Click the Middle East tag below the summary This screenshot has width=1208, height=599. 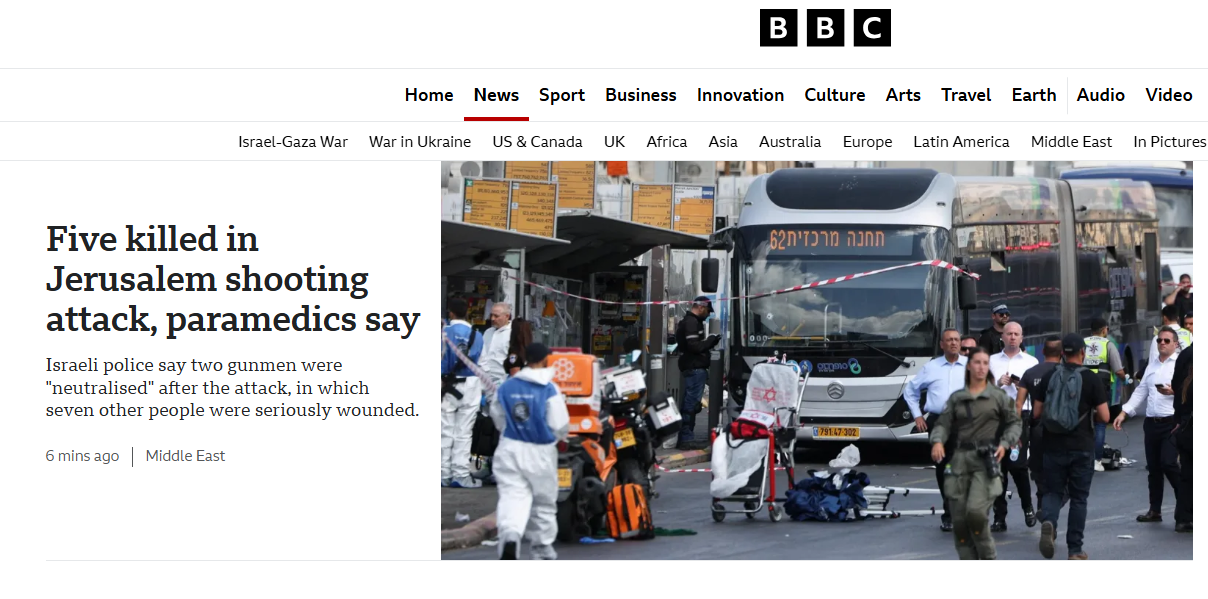(x=186, y=456)
